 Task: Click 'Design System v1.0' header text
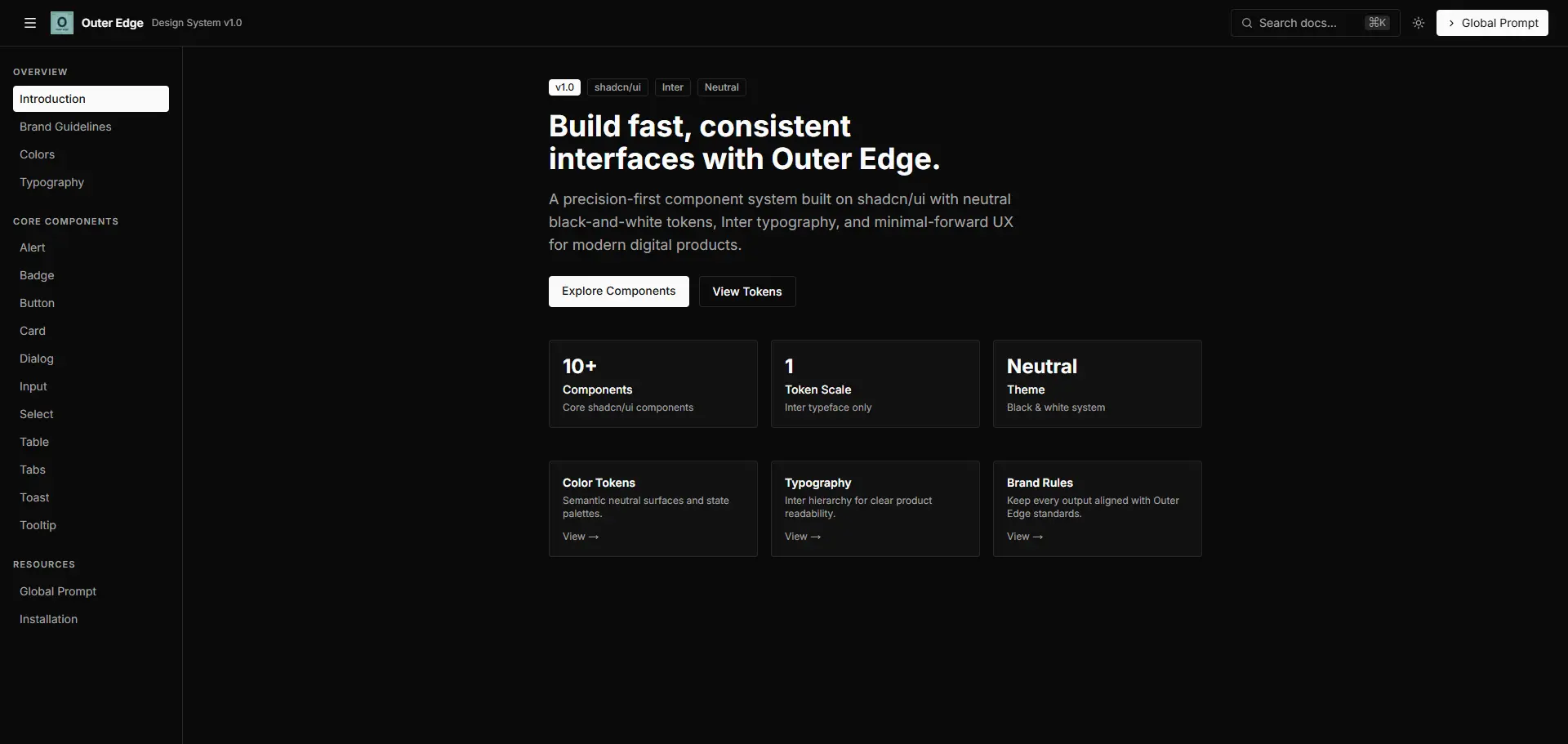tap(197, 23)
